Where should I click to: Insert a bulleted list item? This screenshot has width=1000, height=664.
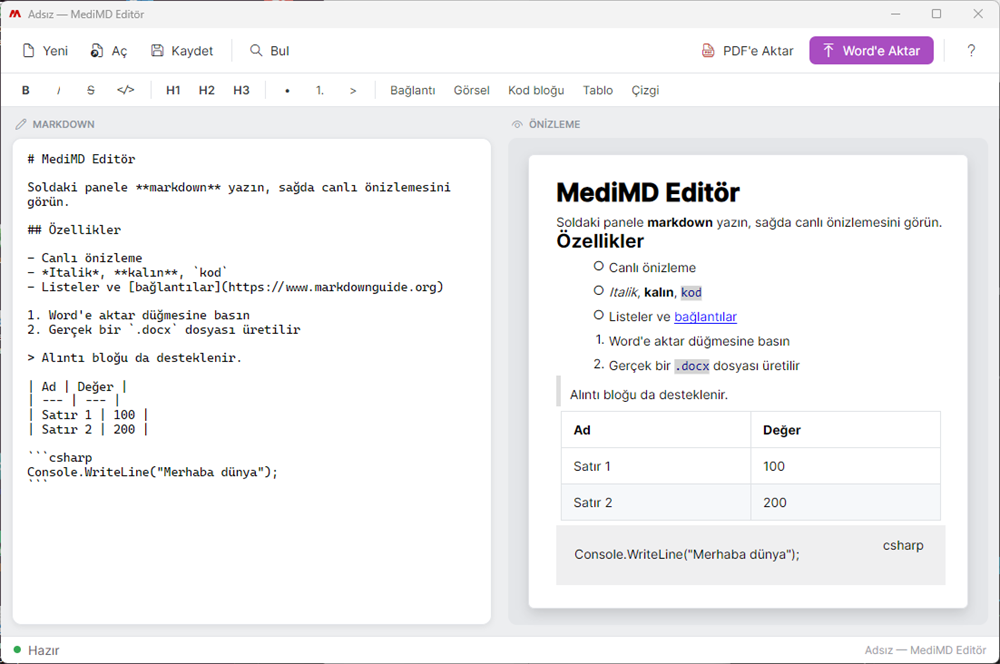pos(287,91)
